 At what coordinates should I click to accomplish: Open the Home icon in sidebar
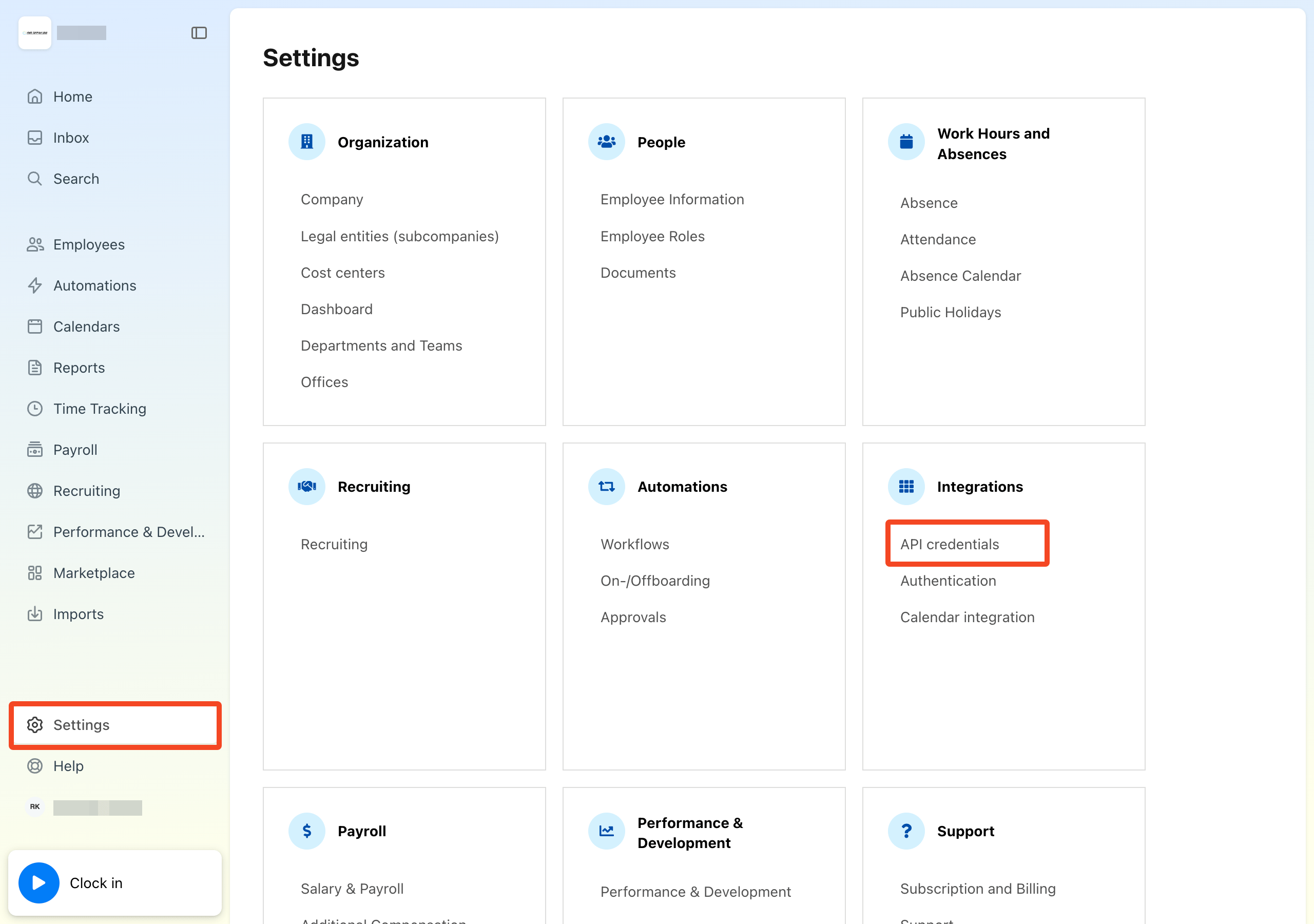pos(35,96)
